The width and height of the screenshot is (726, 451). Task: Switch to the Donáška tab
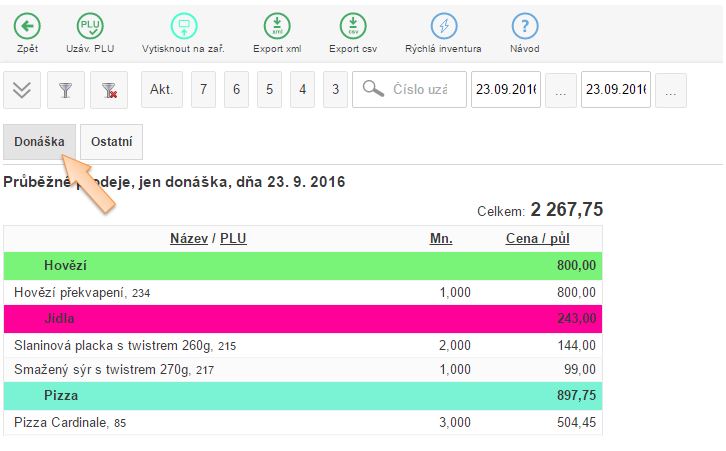(x=39, y=142)
